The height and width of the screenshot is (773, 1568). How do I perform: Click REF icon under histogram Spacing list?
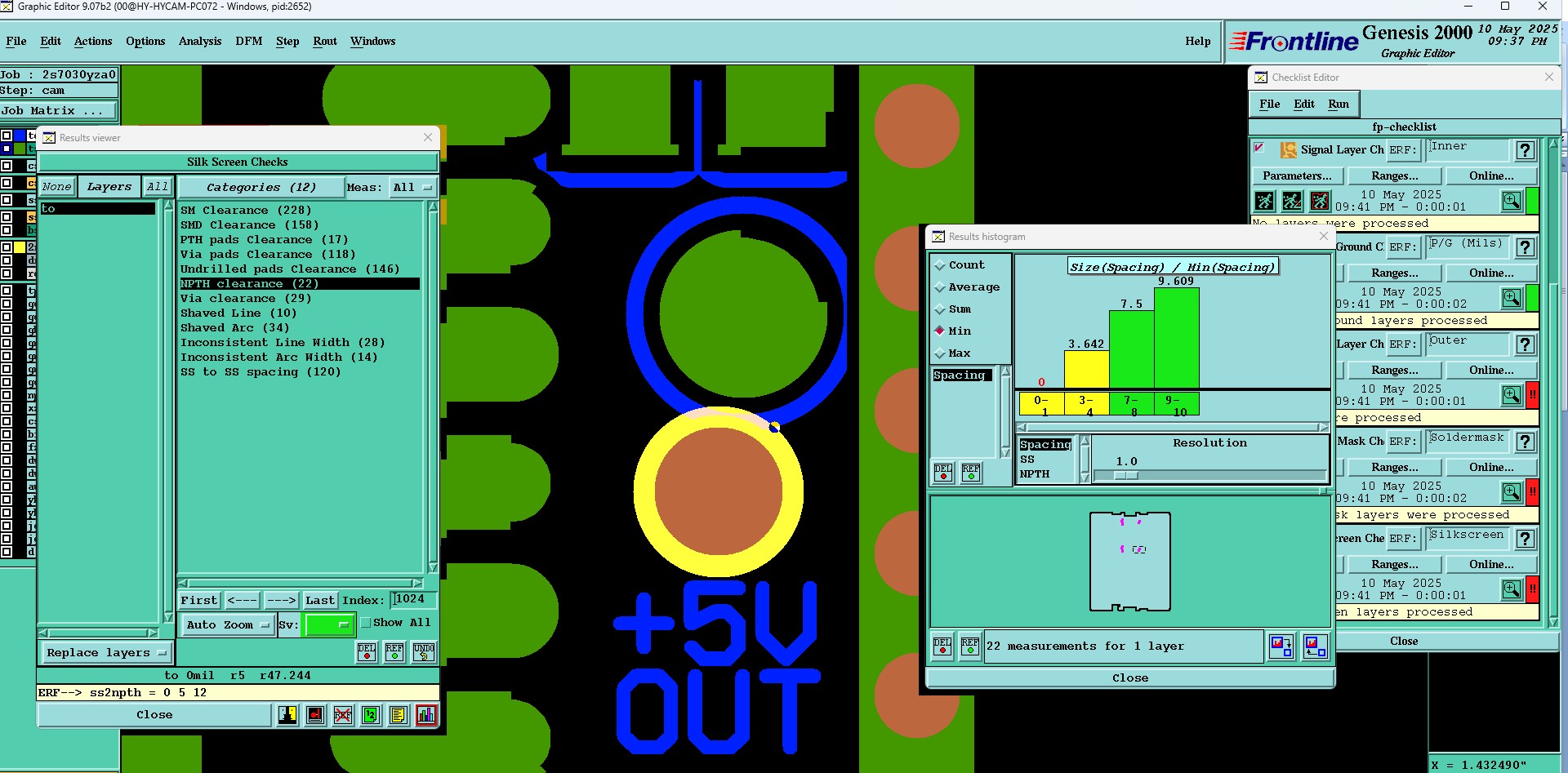click(971, 473)
